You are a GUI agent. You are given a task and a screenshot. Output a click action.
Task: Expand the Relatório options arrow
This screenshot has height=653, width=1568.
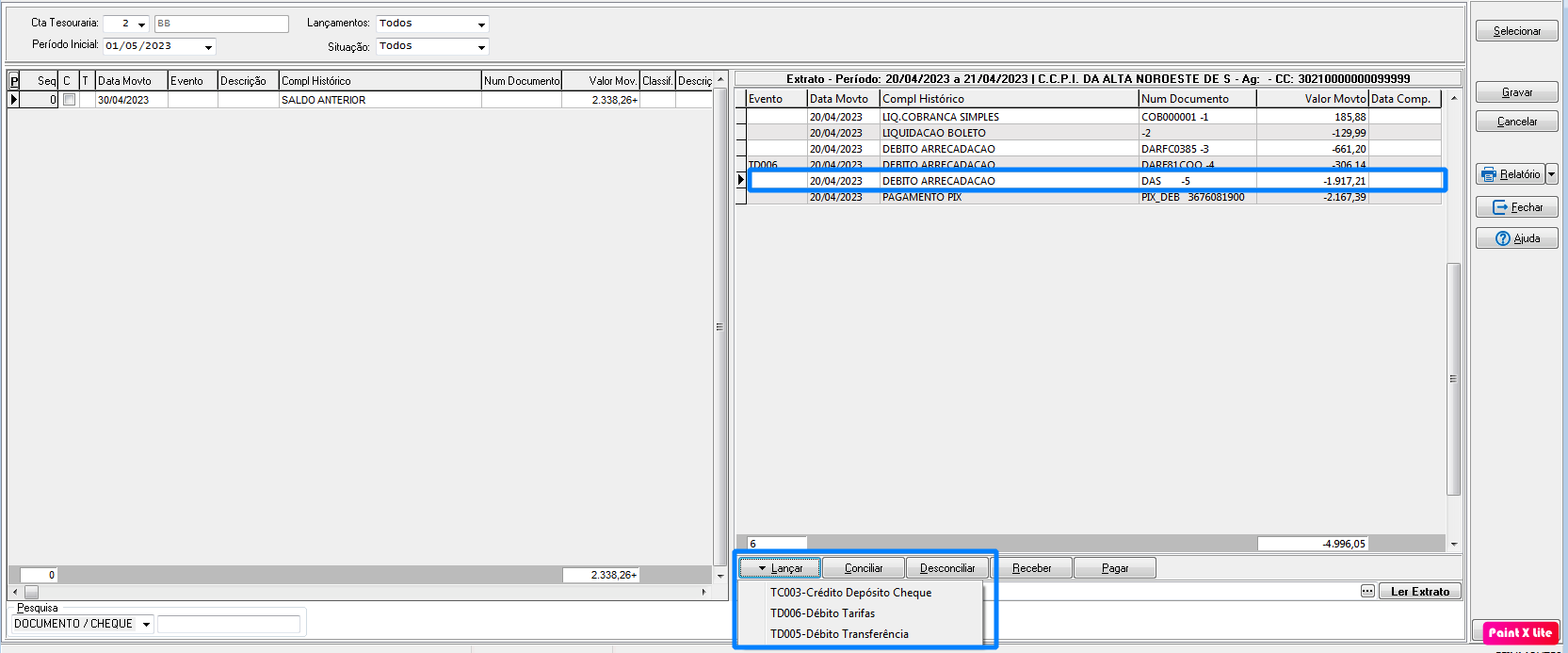(1552, 174)
